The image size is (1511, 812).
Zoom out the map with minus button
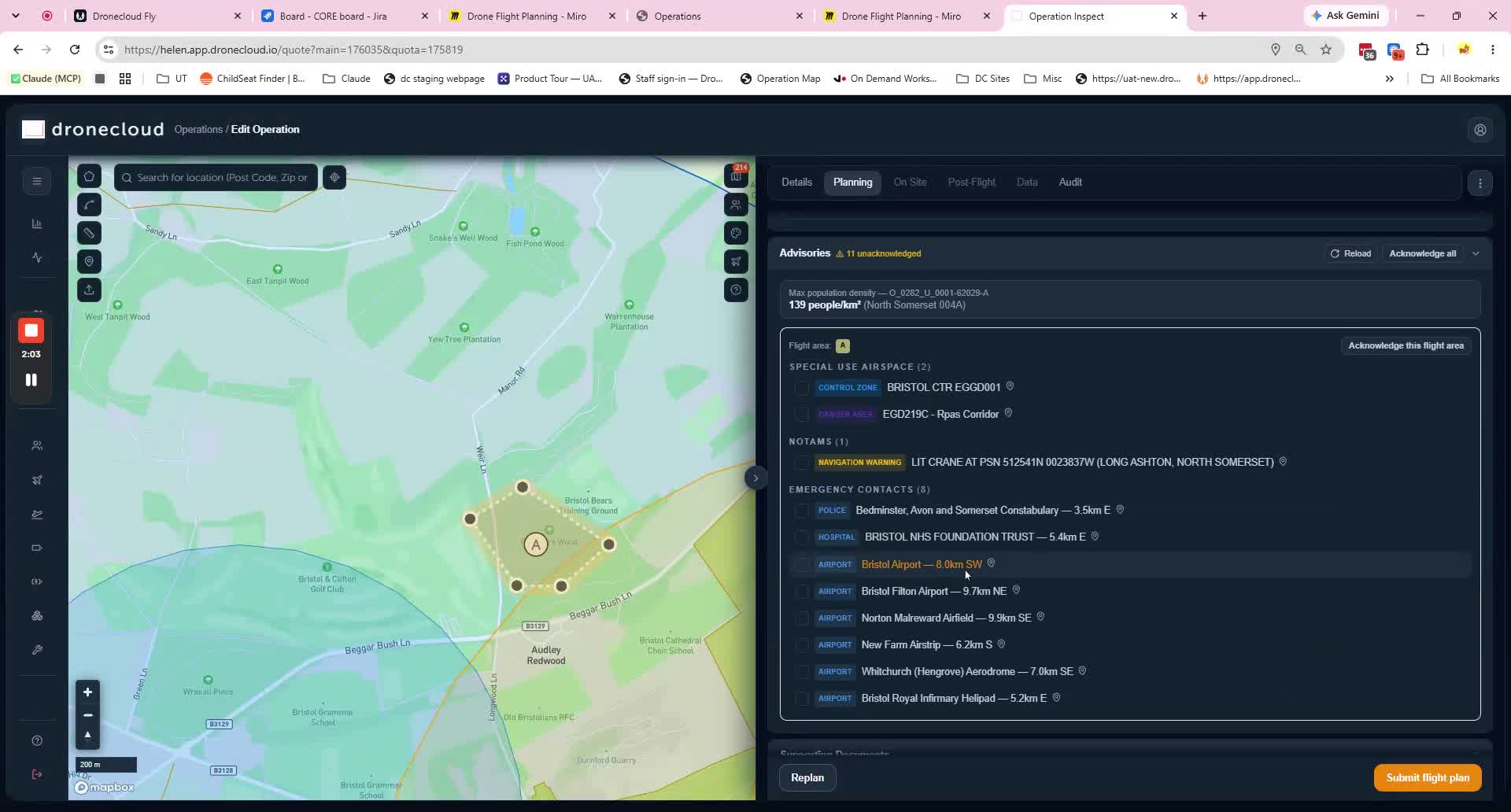pyautogui.click(x=87, y=714)
